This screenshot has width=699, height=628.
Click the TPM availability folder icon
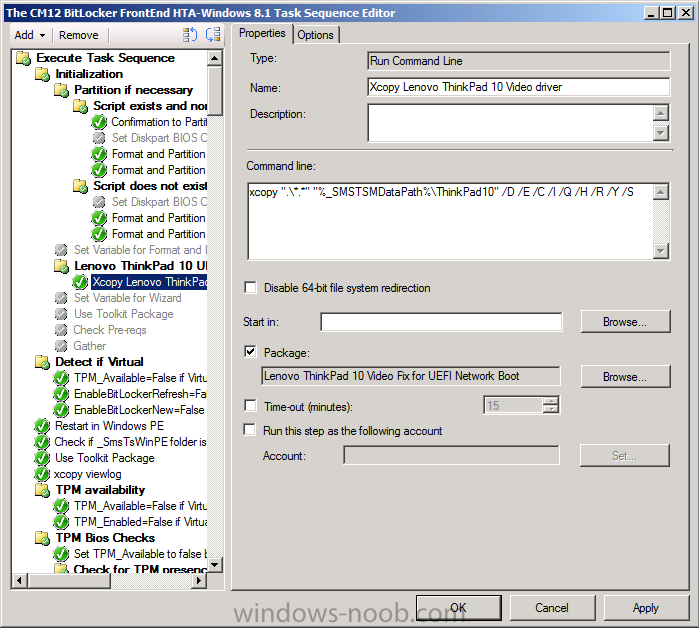point(42,490)
